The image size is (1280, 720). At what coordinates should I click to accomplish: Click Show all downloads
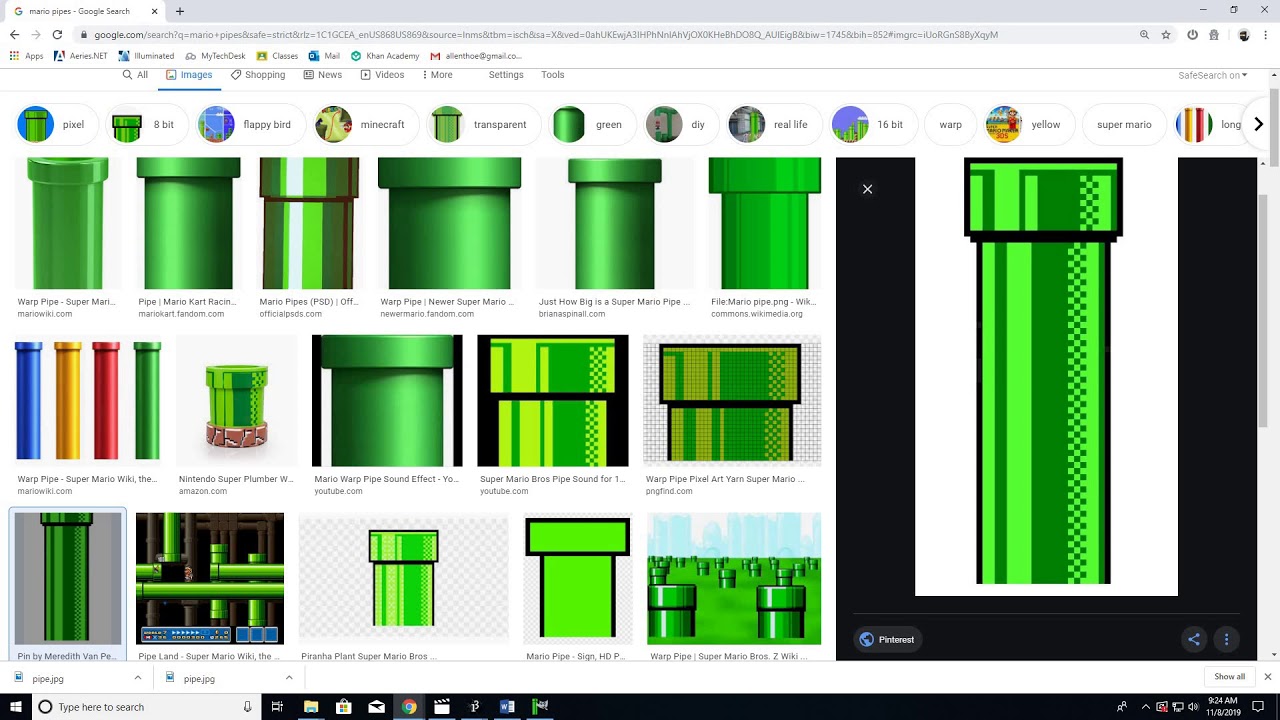click(1229, 677)
